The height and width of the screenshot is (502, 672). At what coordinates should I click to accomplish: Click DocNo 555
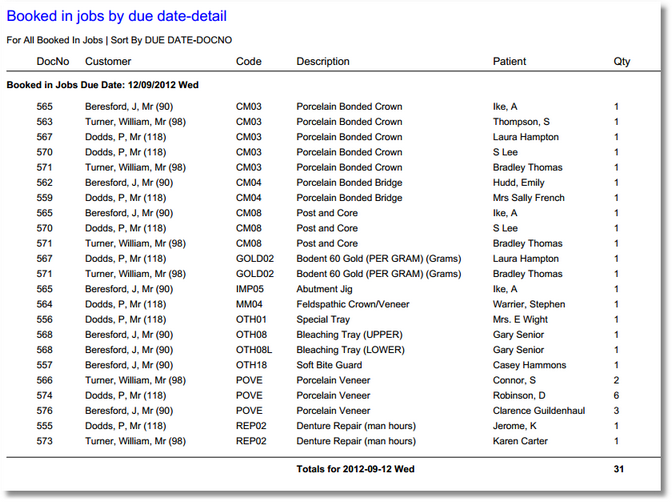[45, 426]
